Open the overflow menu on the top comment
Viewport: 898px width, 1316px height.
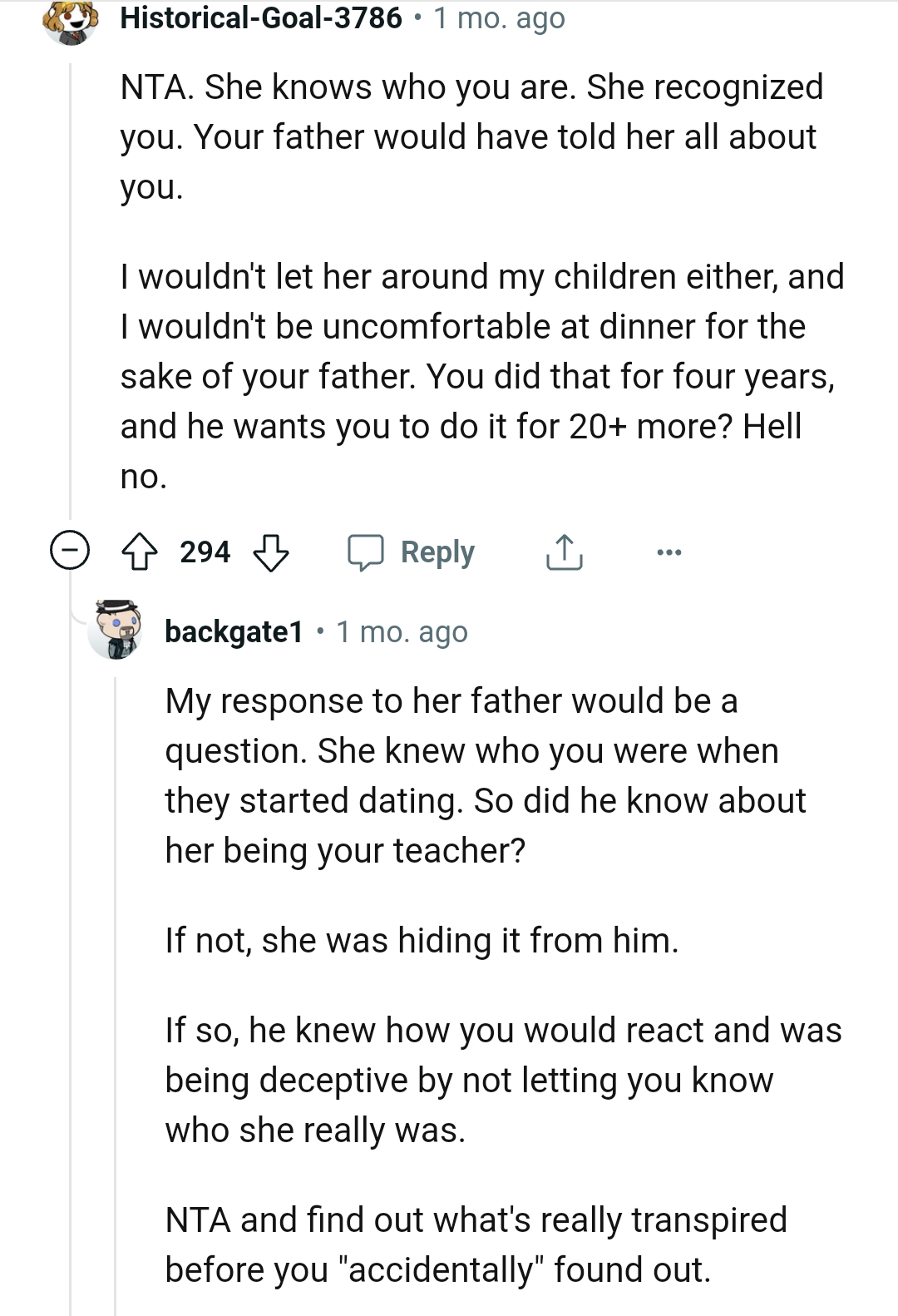670,551
